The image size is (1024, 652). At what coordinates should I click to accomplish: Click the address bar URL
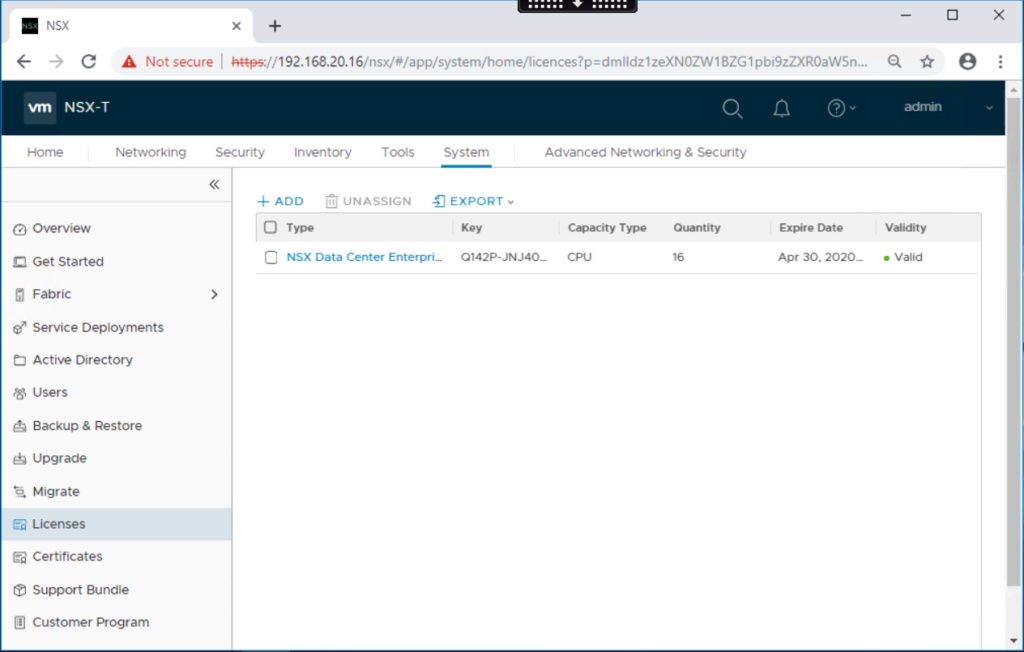[549, 61]
